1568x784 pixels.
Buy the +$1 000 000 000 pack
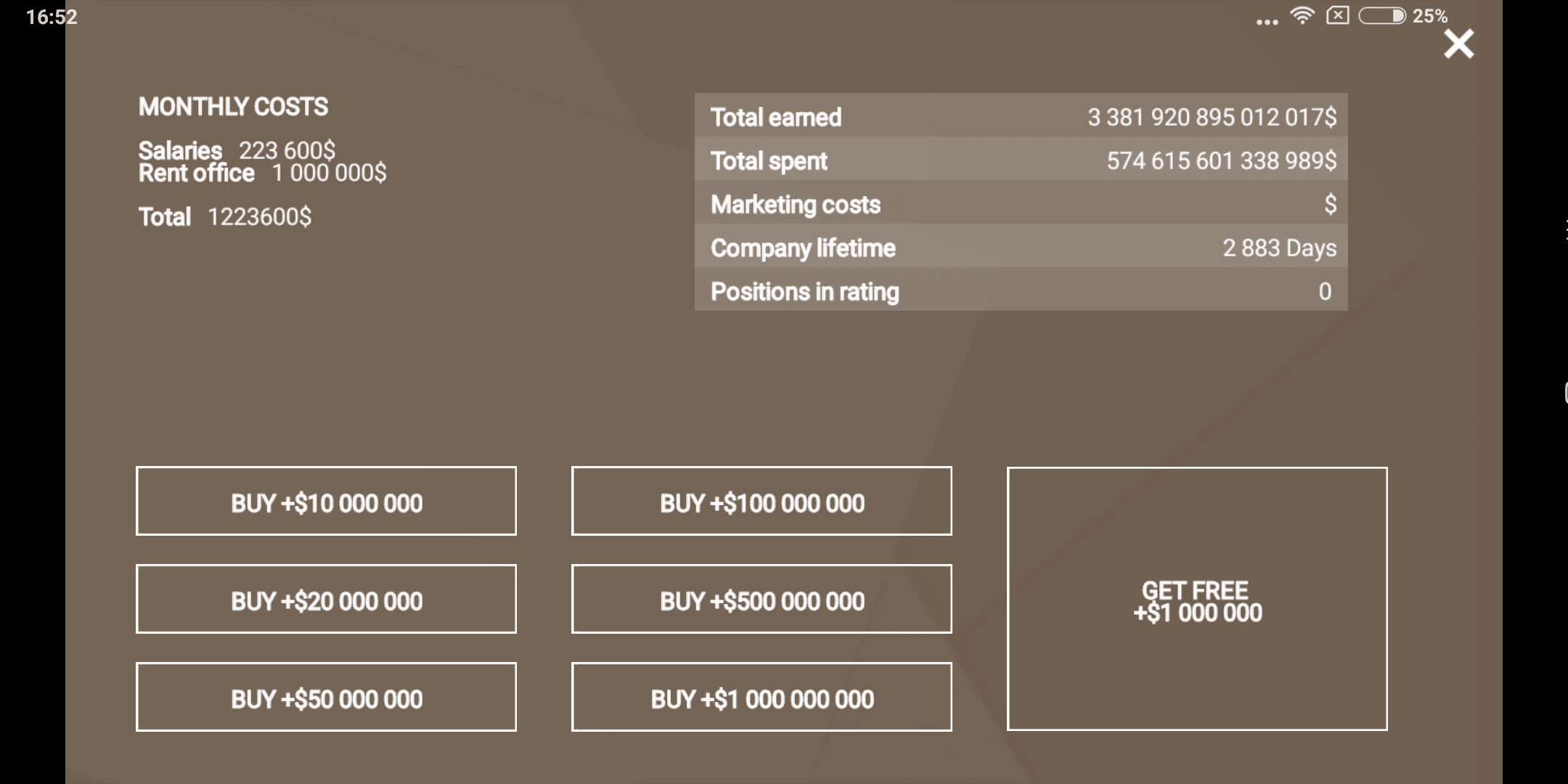coord(761,697)
